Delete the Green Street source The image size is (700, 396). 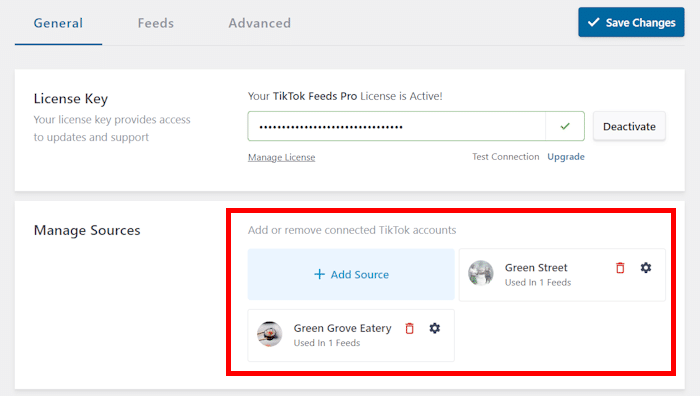[620, 268]
